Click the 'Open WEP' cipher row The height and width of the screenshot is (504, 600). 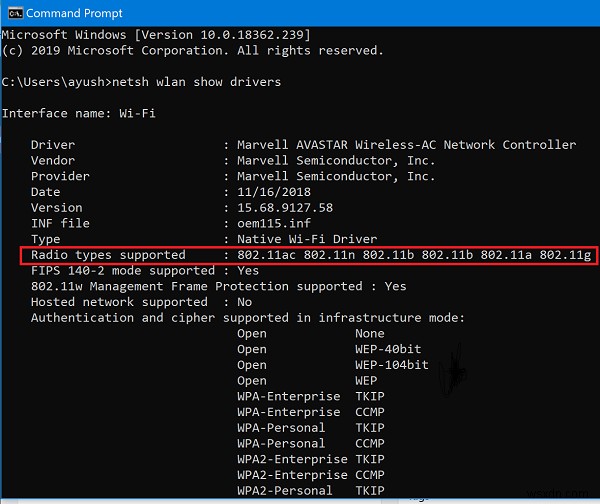(307, 380)
